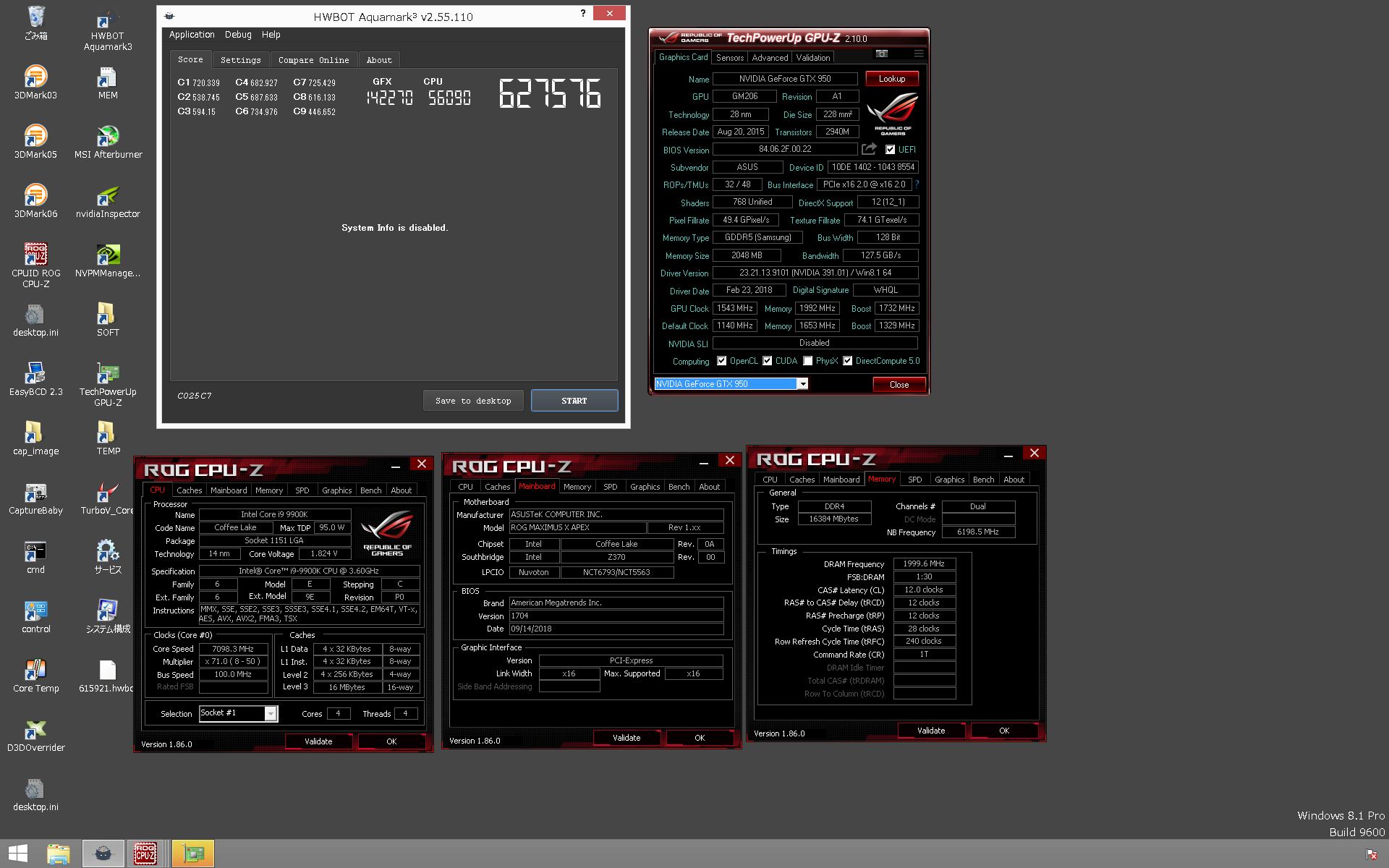Screen dimensions: 1389x868
Task: Toggle the OpenCL checkbox in GPU-Z
Action: point(721,361)
